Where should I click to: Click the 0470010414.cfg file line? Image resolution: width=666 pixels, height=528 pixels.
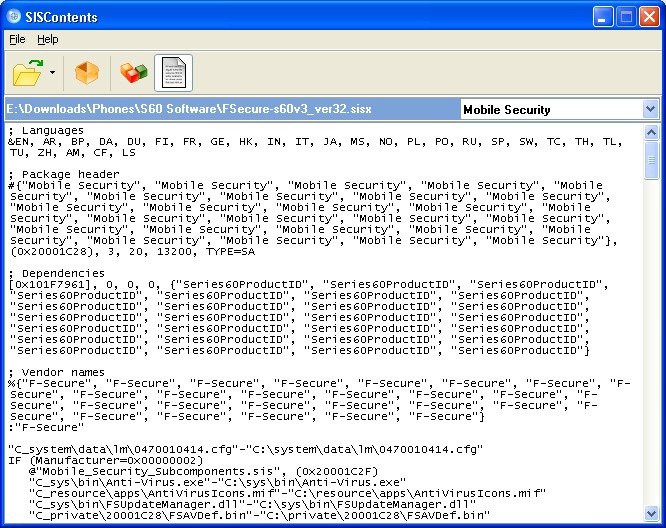click(246, 449)
